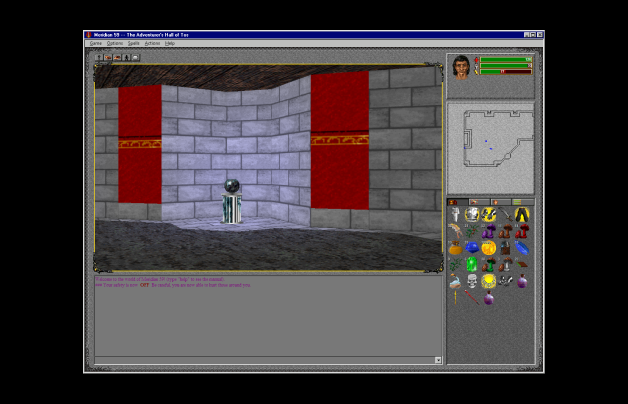Screen dimensions: 628x404
Task: Select the long sword in inventory
Action: 505,215
